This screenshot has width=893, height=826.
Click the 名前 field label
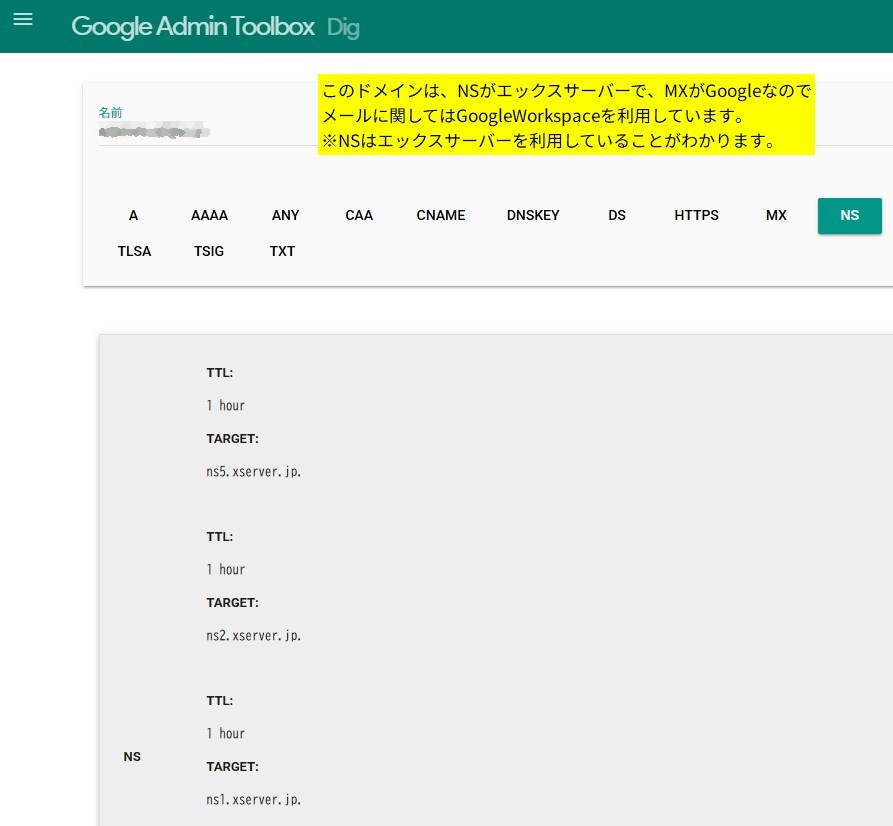click(x=110, y=112)
